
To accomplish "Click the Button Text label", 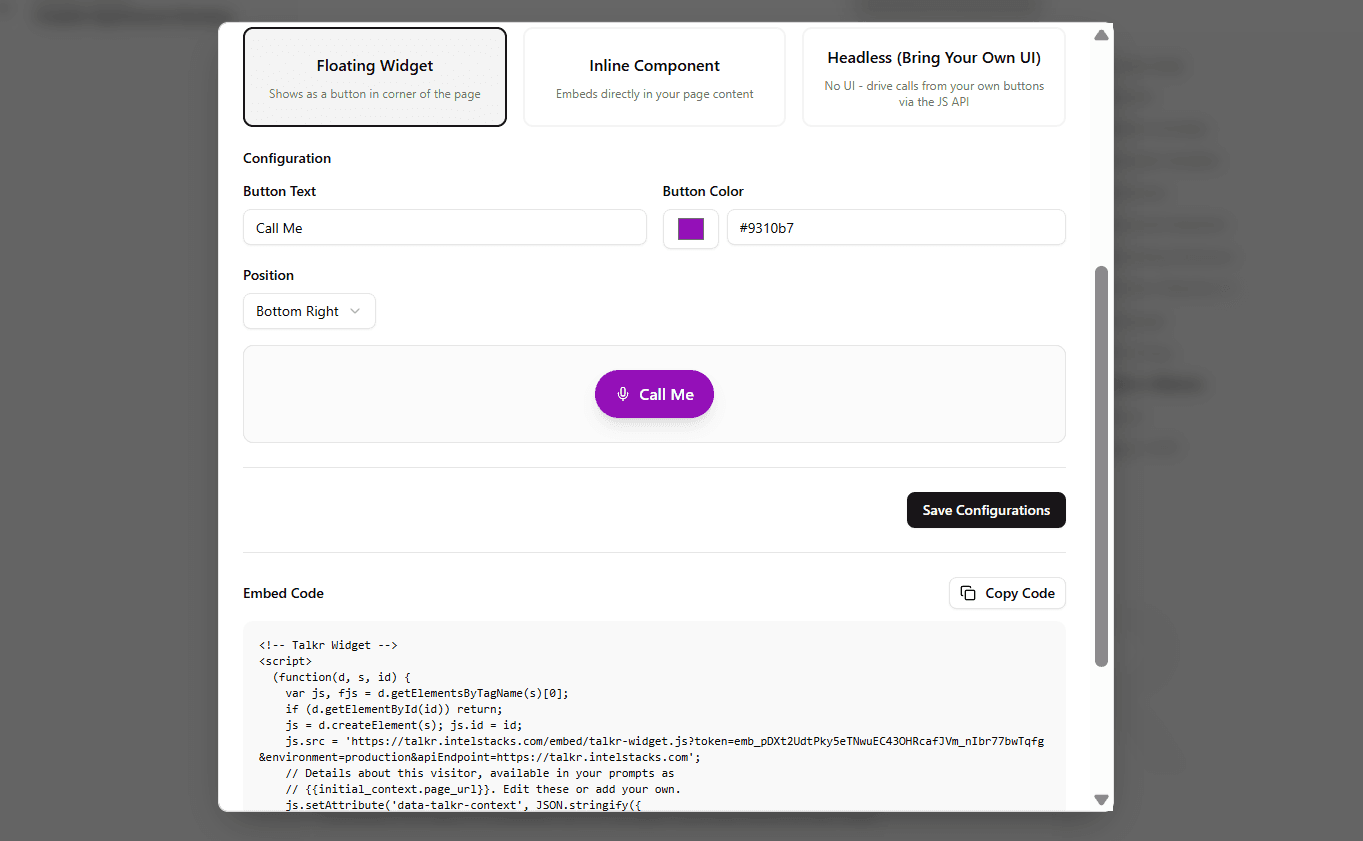I will (280, 191).
